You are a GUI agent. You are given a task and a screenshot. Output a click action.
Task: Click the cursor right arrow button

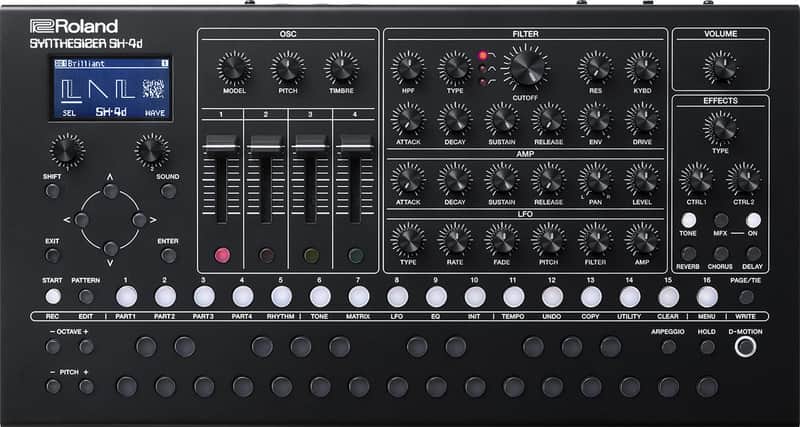[x=139, y=220]
